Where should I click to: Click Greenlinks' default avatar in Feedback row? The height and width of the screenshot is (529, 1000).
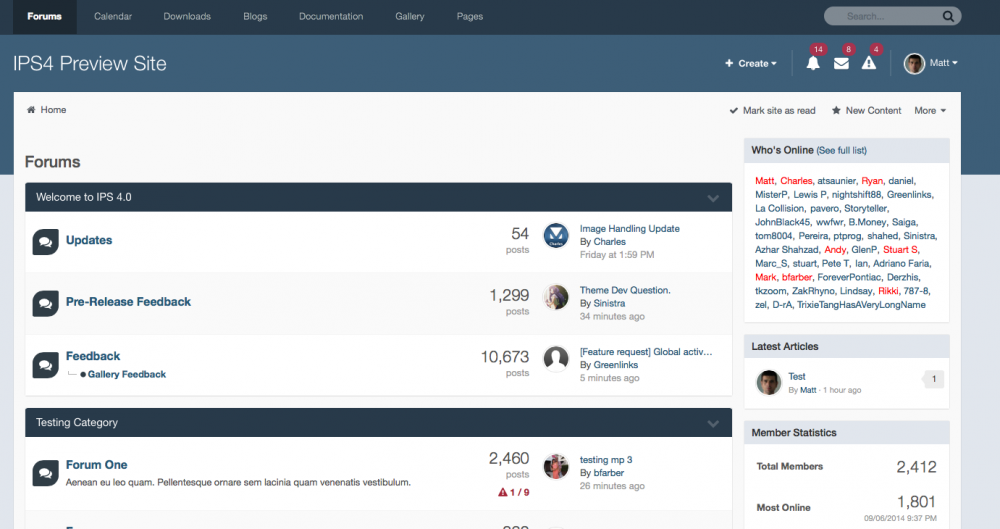(555, 359)
